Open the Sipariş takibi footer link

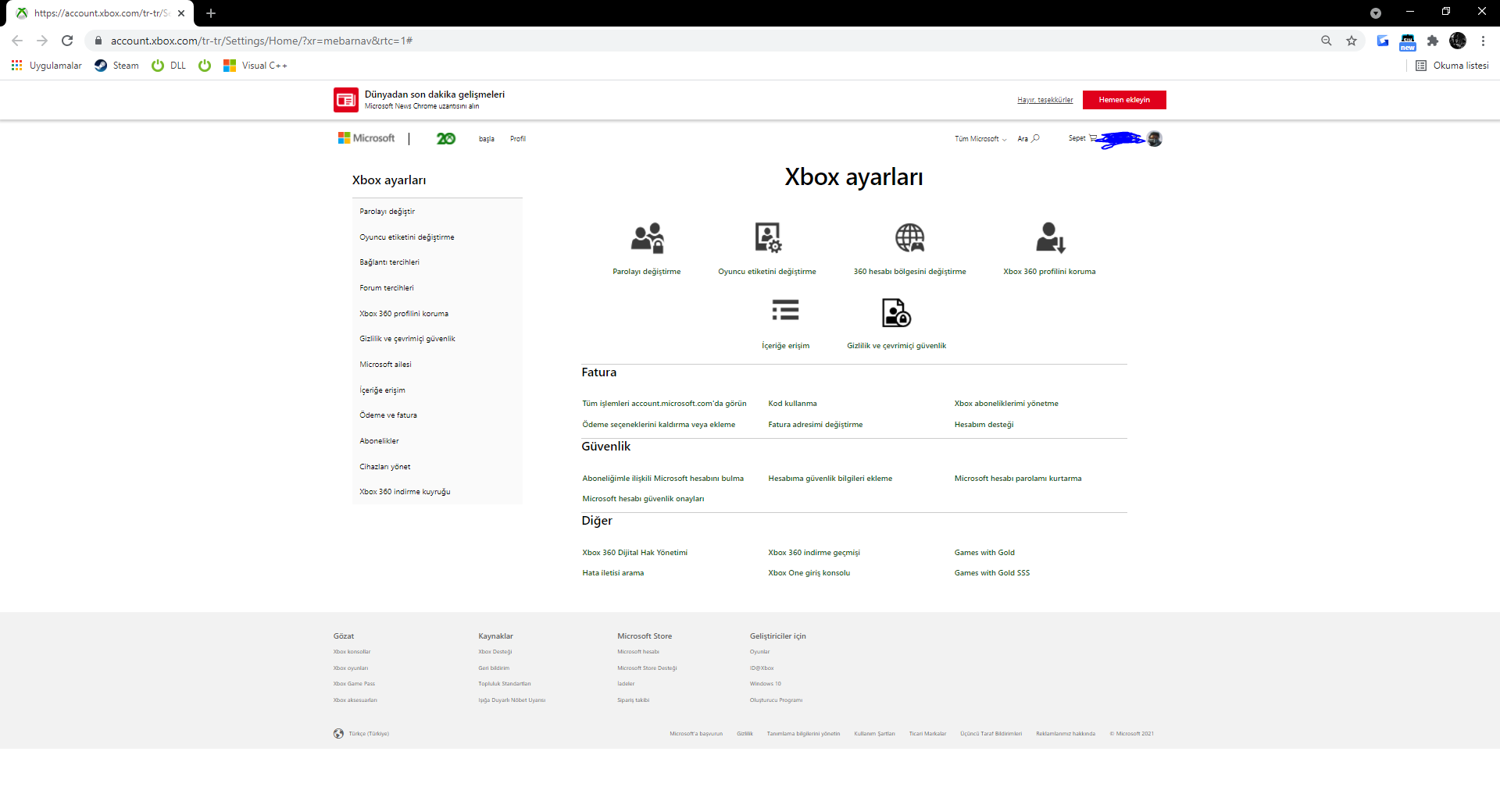634,700
